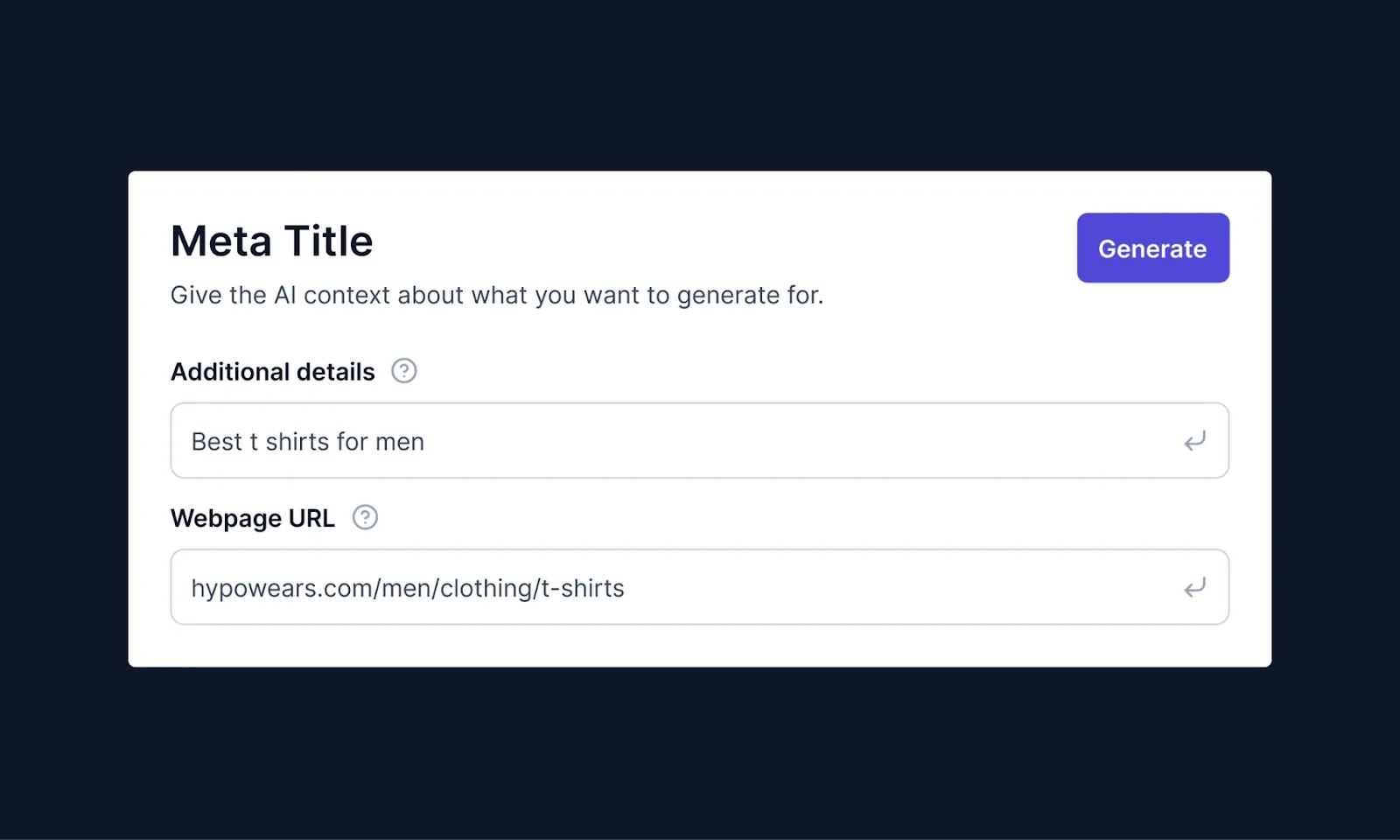Open help tooltip beside Additional details
The height and width of the screenshot is (840, 1400).
(x=403, y=371)
